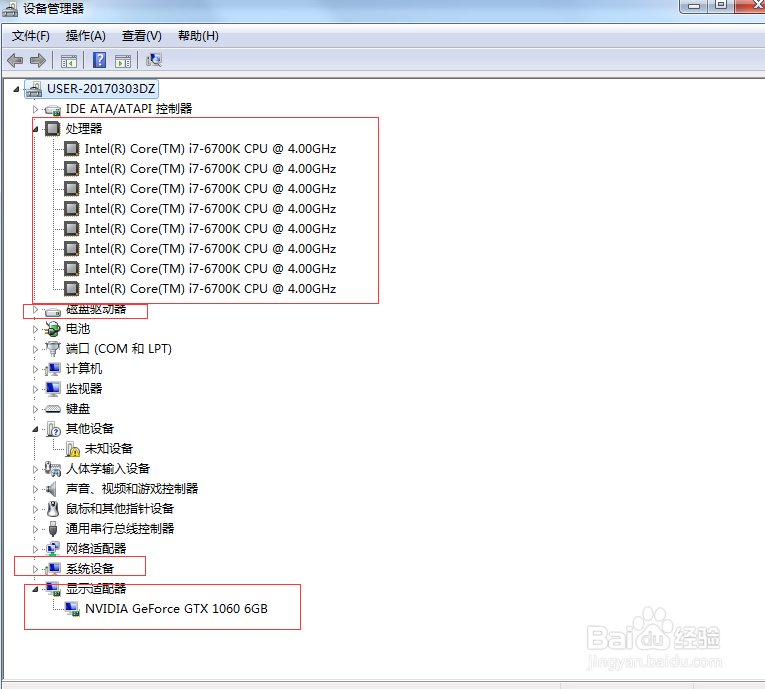Select the USER-20170303DZ label
The width and height of the screenshot is (765, 689).
(101, 89)
